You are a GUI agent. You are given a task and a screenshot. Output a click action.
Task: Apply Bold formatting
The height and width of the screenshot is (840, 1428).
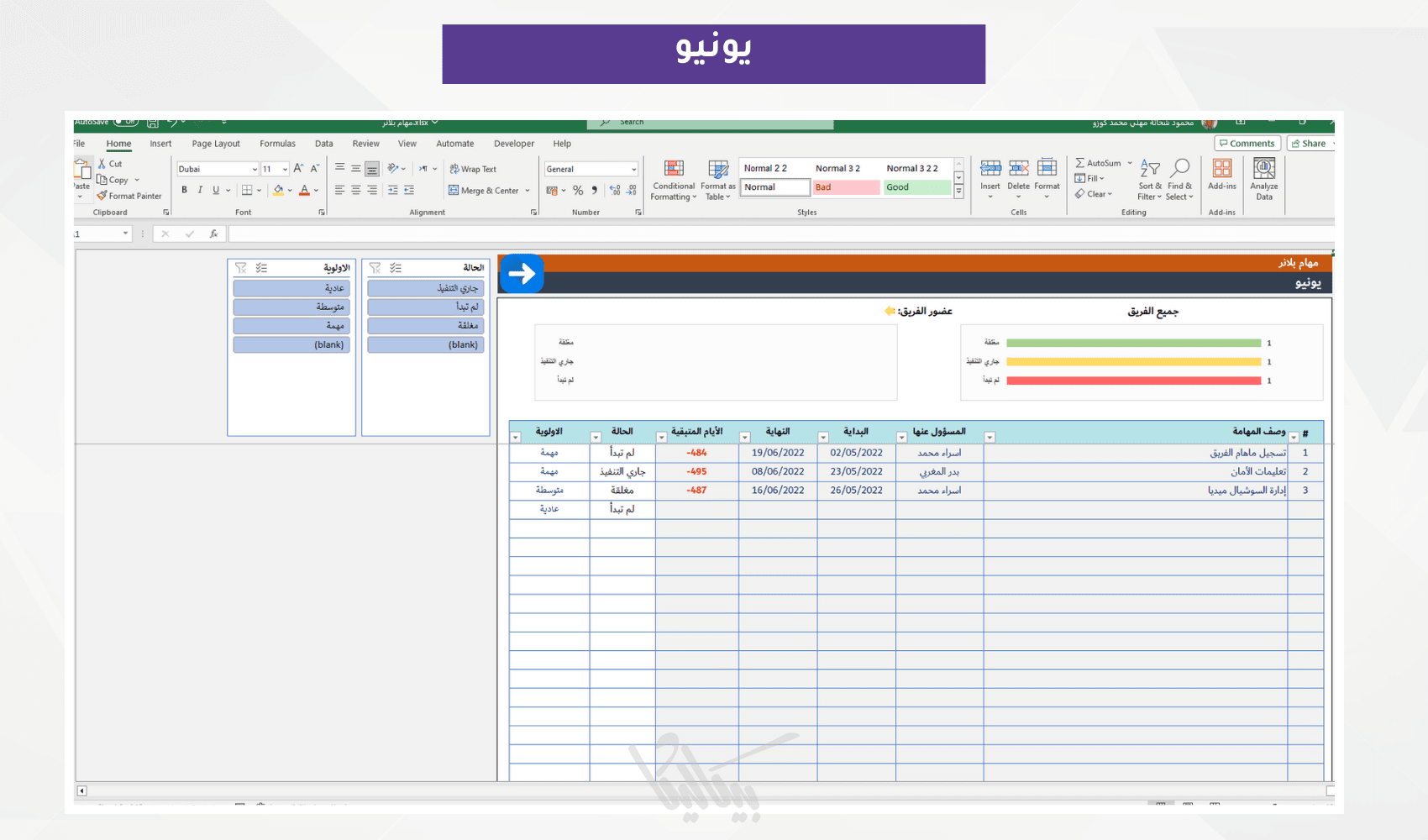185,190
